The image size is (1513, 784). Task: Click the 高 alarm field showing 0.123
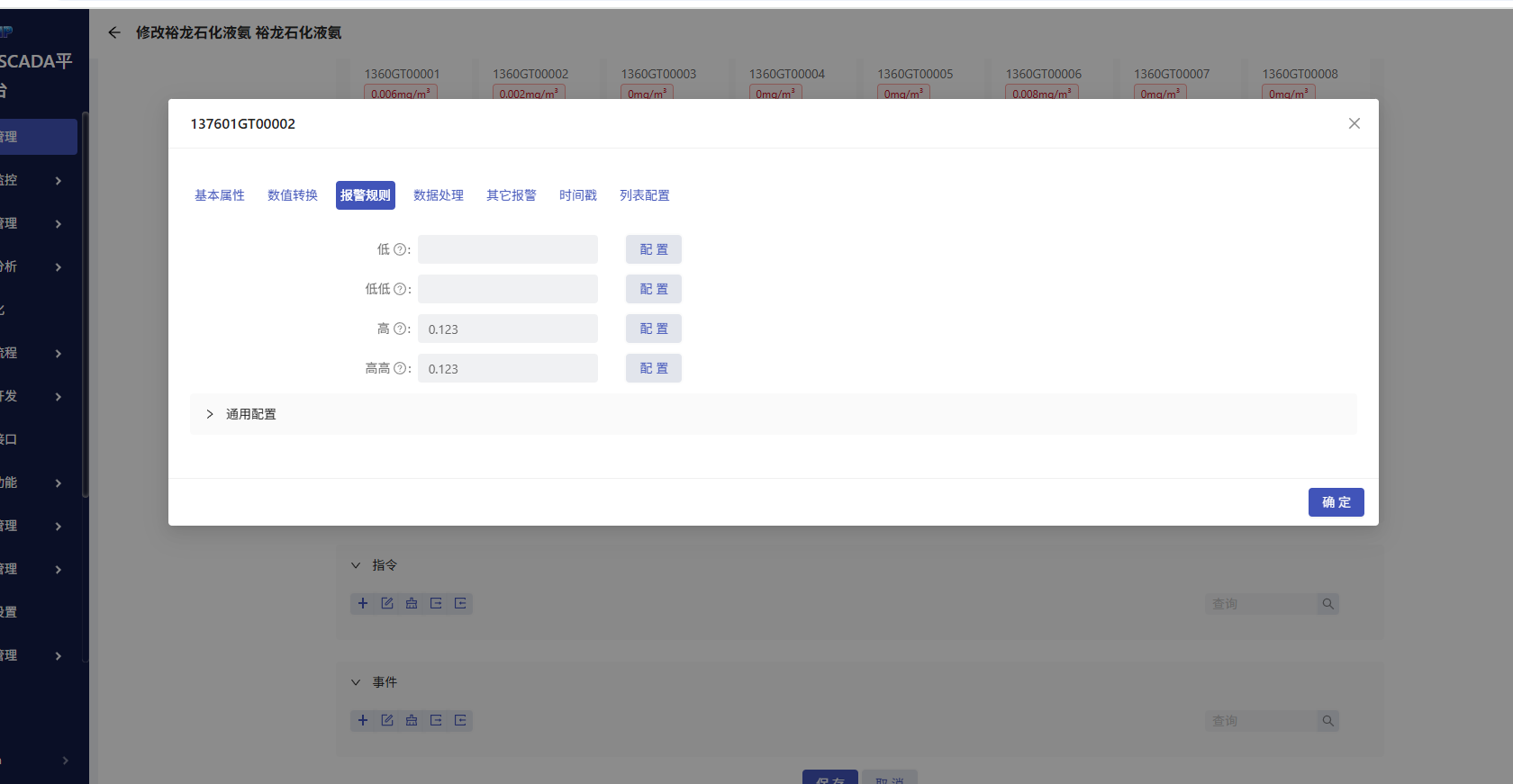tap(508, 329)
